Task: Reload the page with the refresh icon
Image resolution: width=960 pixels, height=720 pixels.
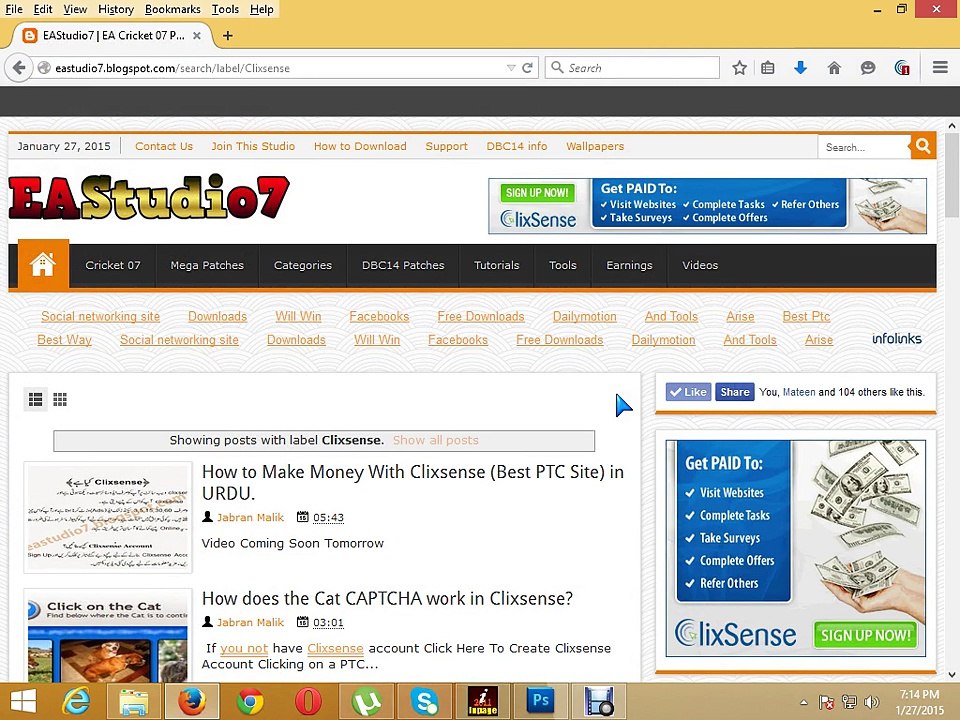Action: click(x=527, y=68)
